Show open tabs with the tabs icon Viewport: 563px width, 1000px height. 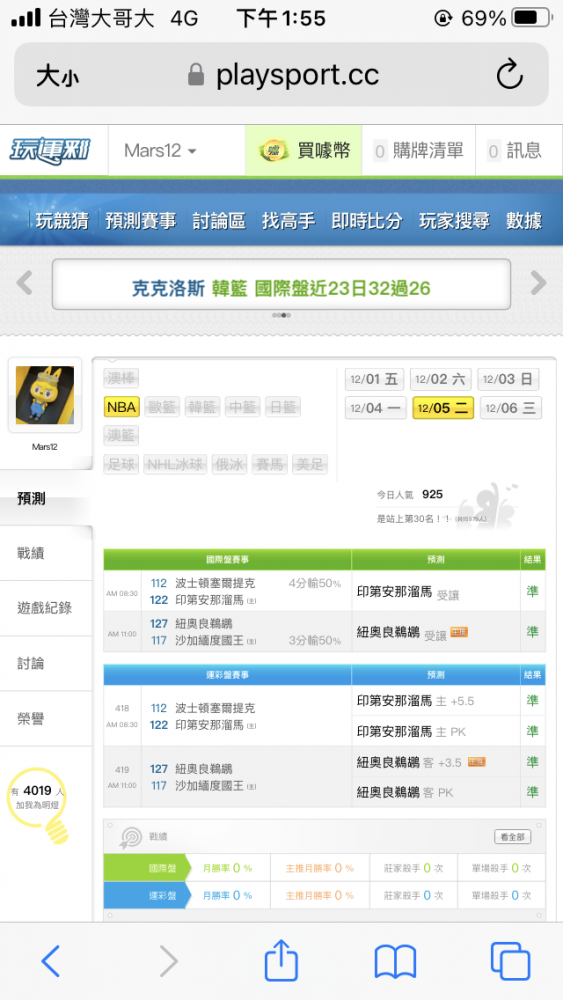[510, 961]
